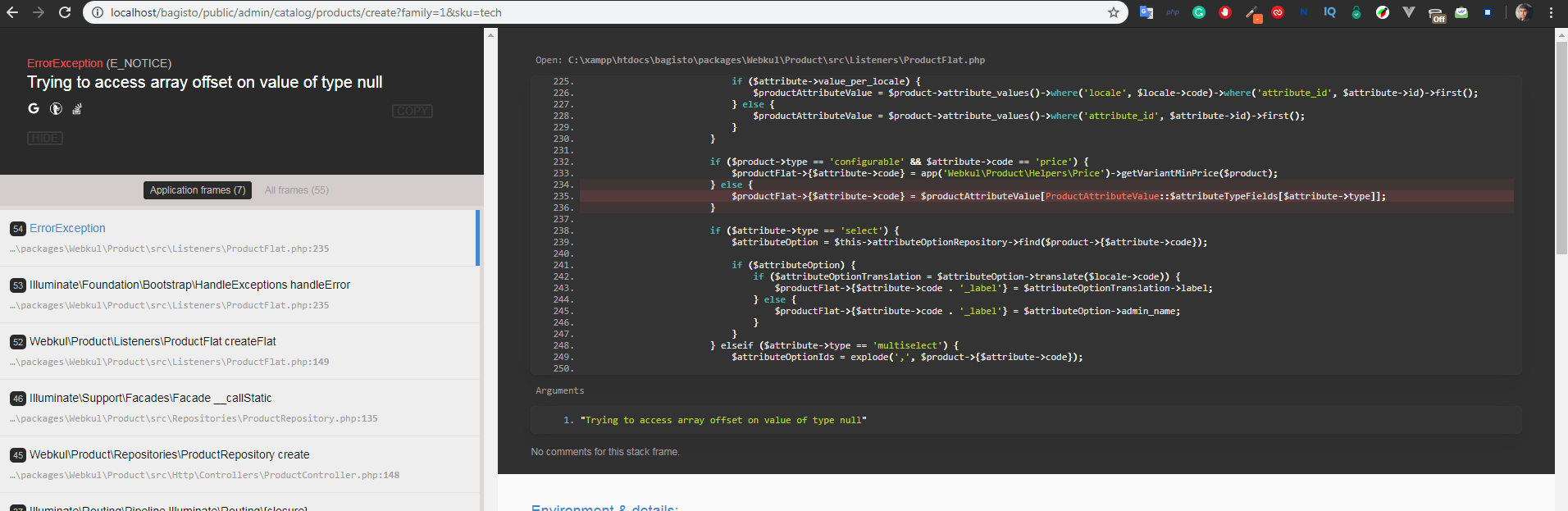Open Grammarly extension
Viewport: 1568px width, 511px height.
pos(1199,12)
